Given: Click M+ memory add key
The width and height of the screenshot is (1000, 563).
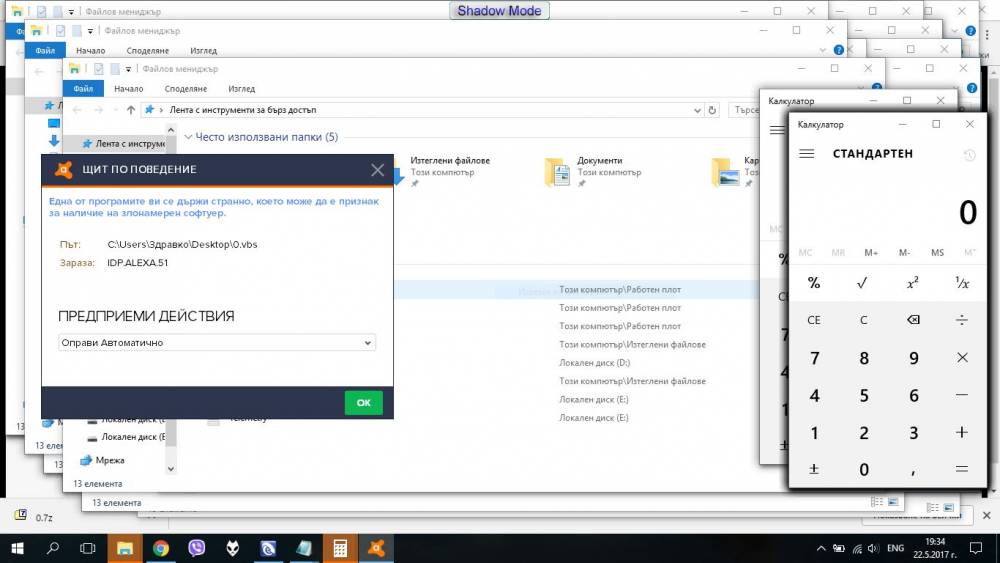Looking at the screenshot, I should point(871,252).
